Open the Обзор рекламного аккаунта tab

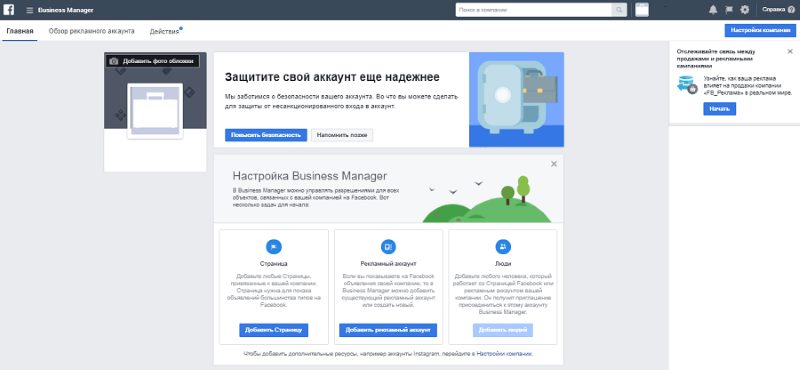point(91,31)
